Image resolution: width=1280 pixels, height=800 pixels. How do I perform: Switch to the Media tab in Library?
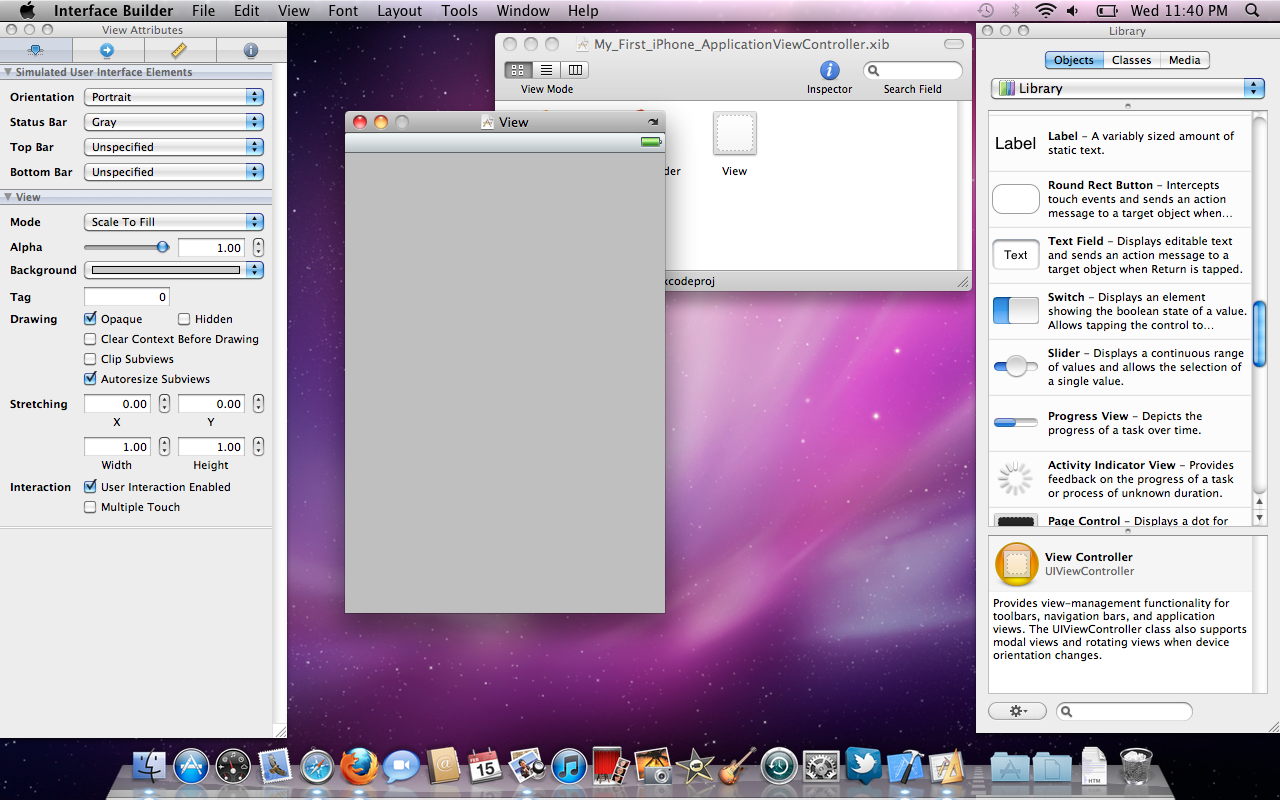click(1185, 60)
